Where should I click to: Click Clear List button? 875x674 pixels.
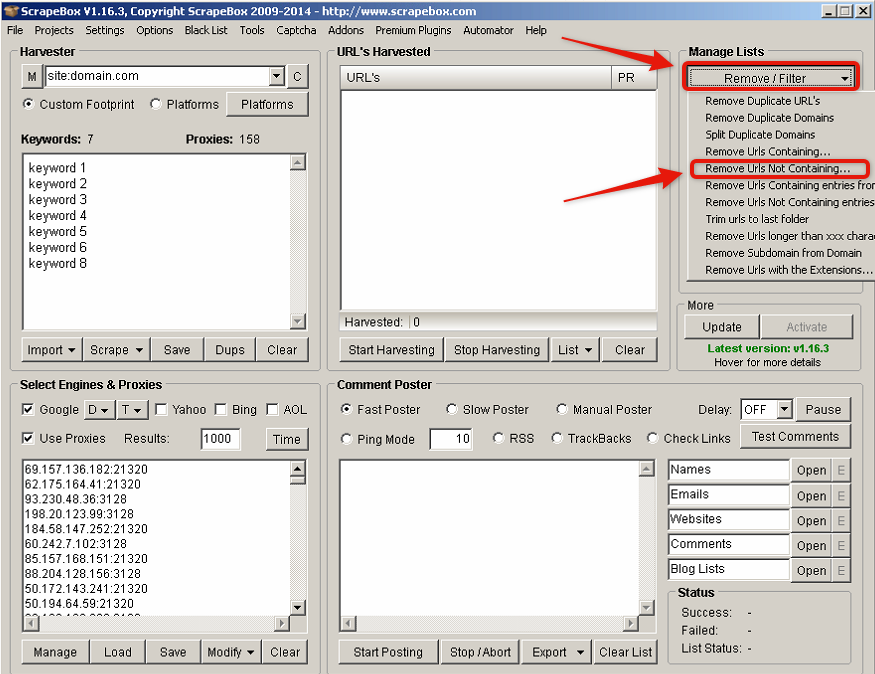click(625, 652)
